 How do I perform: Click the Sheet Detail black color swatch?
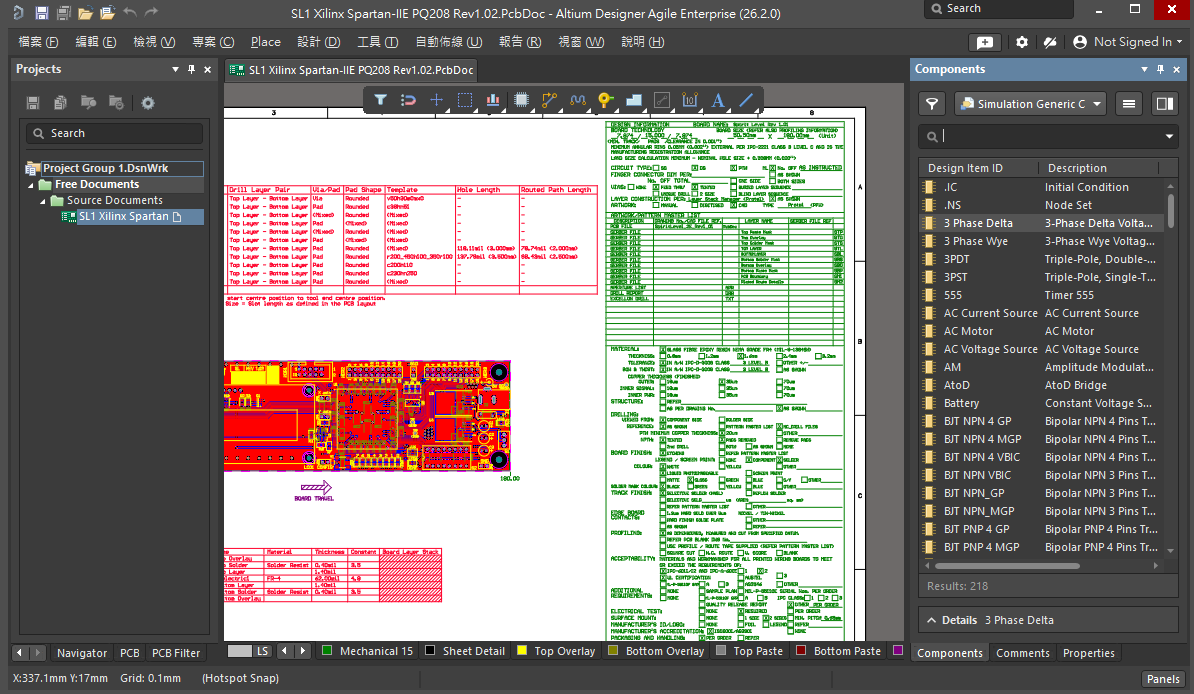click(430, 651)
